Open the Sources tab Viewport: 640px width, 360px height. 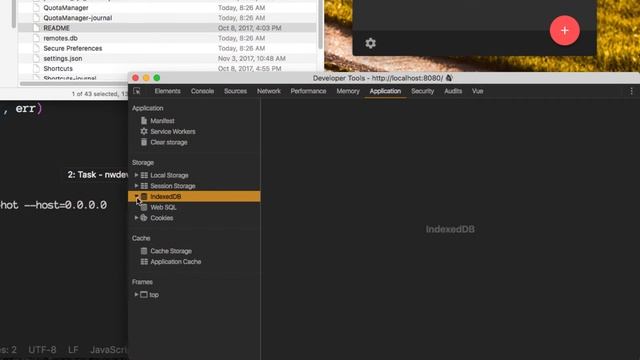(x=236, y=91)
